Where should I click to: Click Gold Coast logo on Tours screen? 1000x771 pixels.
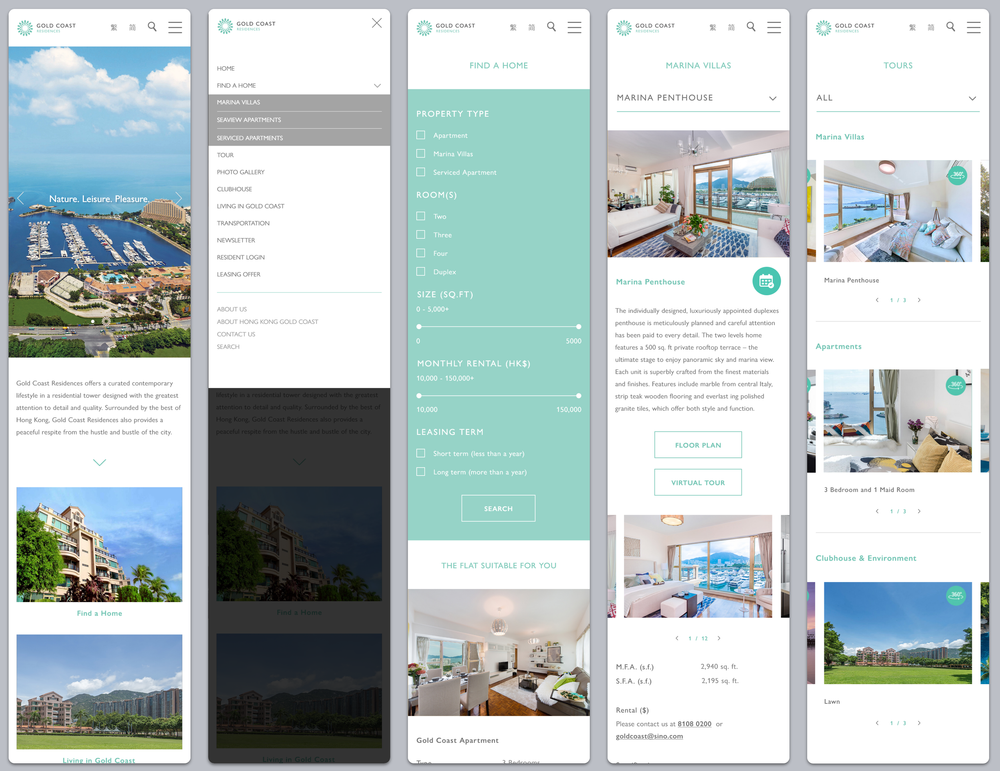(x=845, y=27)
